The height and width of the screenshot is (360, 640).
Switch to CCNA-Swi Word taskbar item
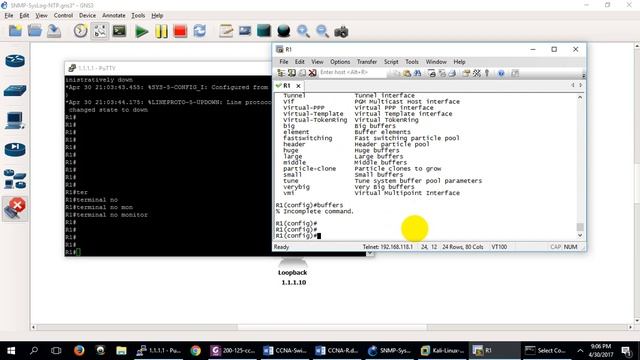(285, 351)
